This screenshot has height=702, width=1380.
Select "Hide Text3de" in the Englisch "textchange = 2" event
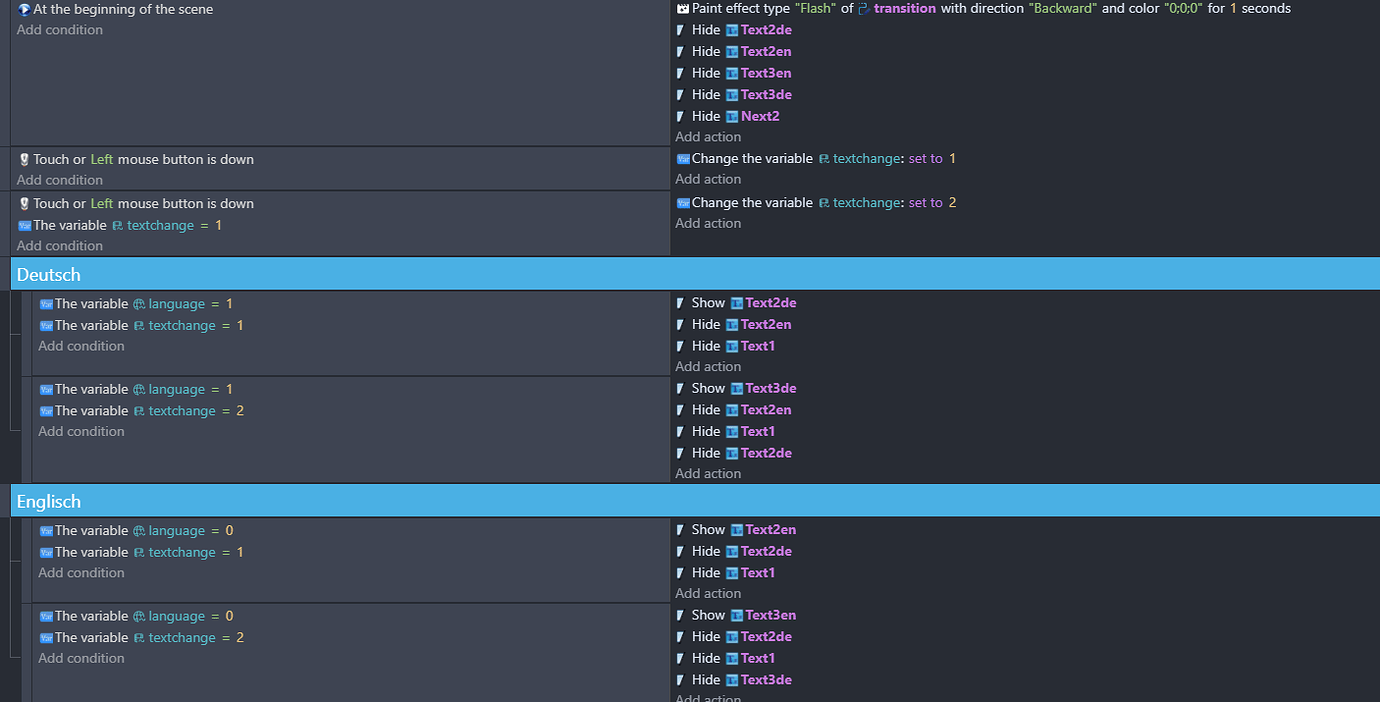[x=734, y=680]
